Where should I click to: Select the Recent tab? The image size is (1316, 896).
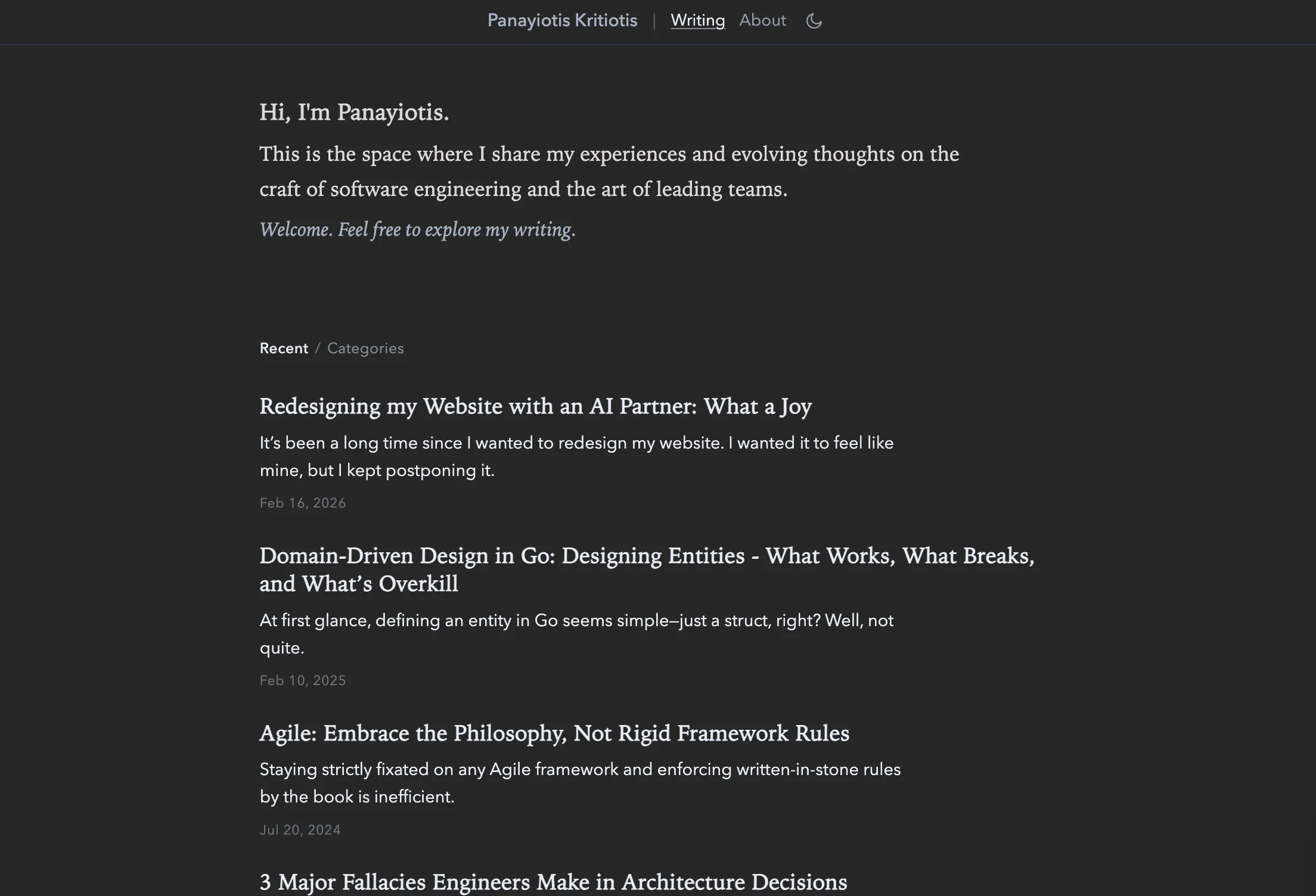[x=284, y=349]
